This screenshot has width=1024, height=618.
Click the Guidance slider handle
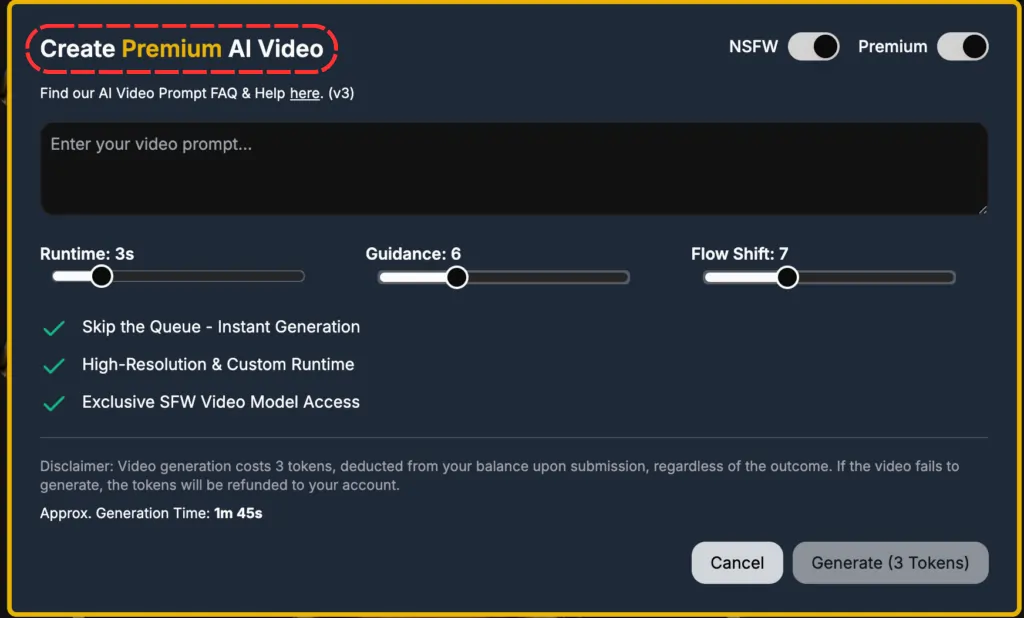(x=456, y=277)
